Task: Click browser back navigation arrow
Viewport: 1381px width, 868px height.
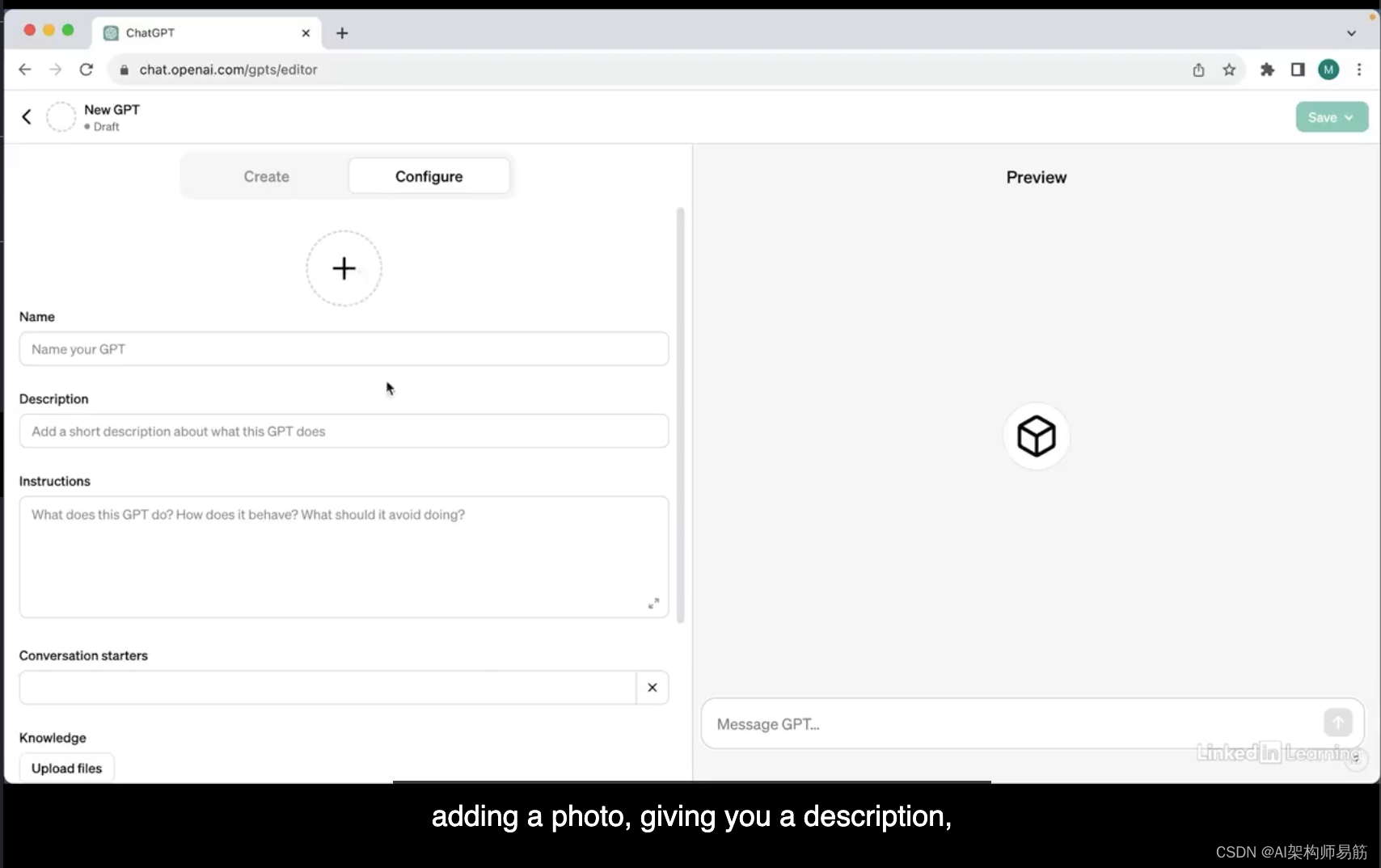Action: 25,70
